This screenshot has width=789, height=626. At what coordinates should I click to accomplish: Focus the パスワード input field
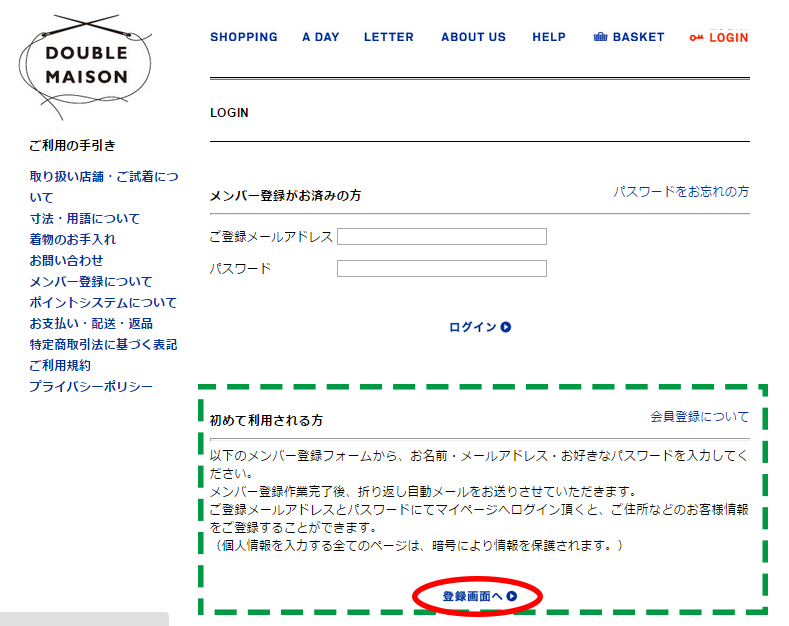(x=442, y=268)
